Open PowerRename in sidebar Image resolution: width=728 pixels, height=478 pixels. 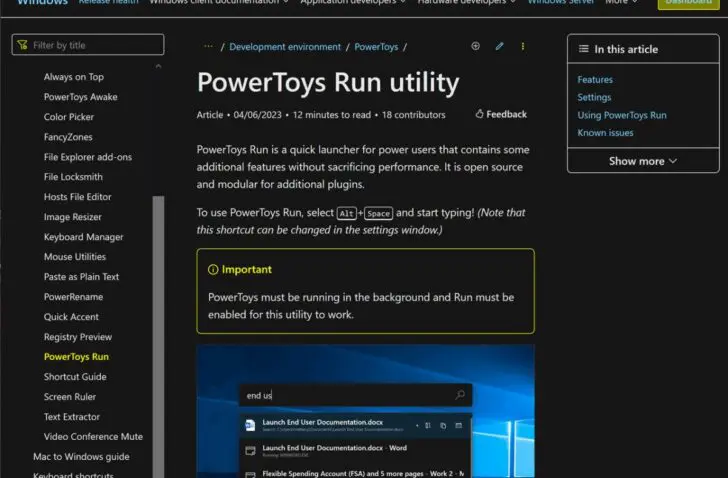[73, 297]
